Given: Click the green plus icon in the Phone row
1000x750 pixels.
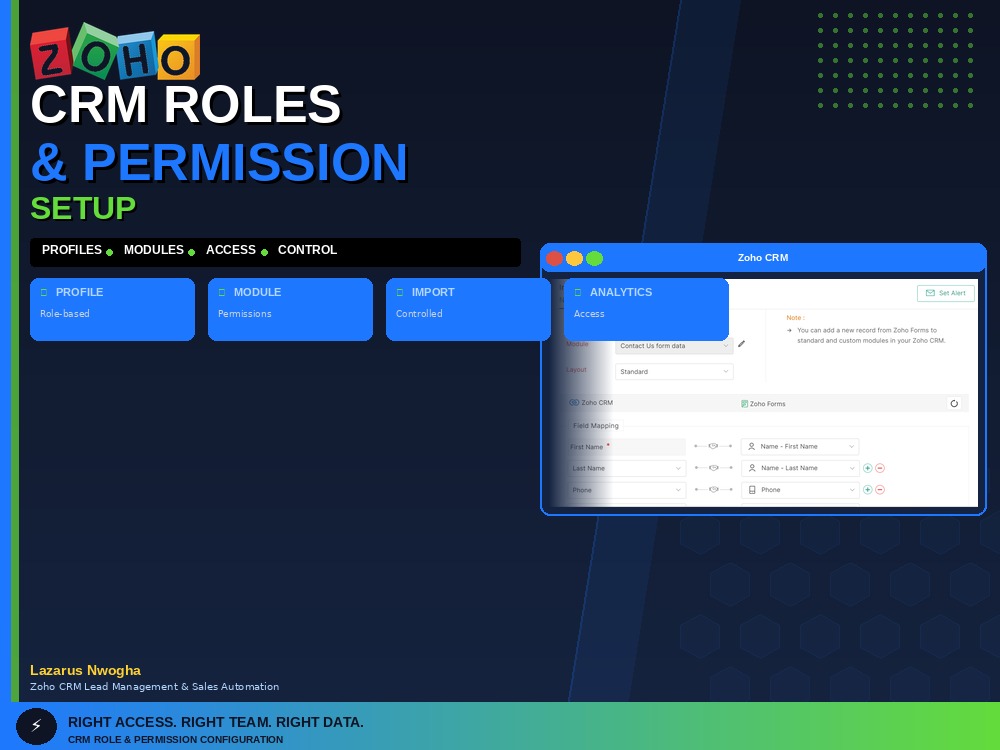Looking at the screenshot, I should (x=867, y=490).
